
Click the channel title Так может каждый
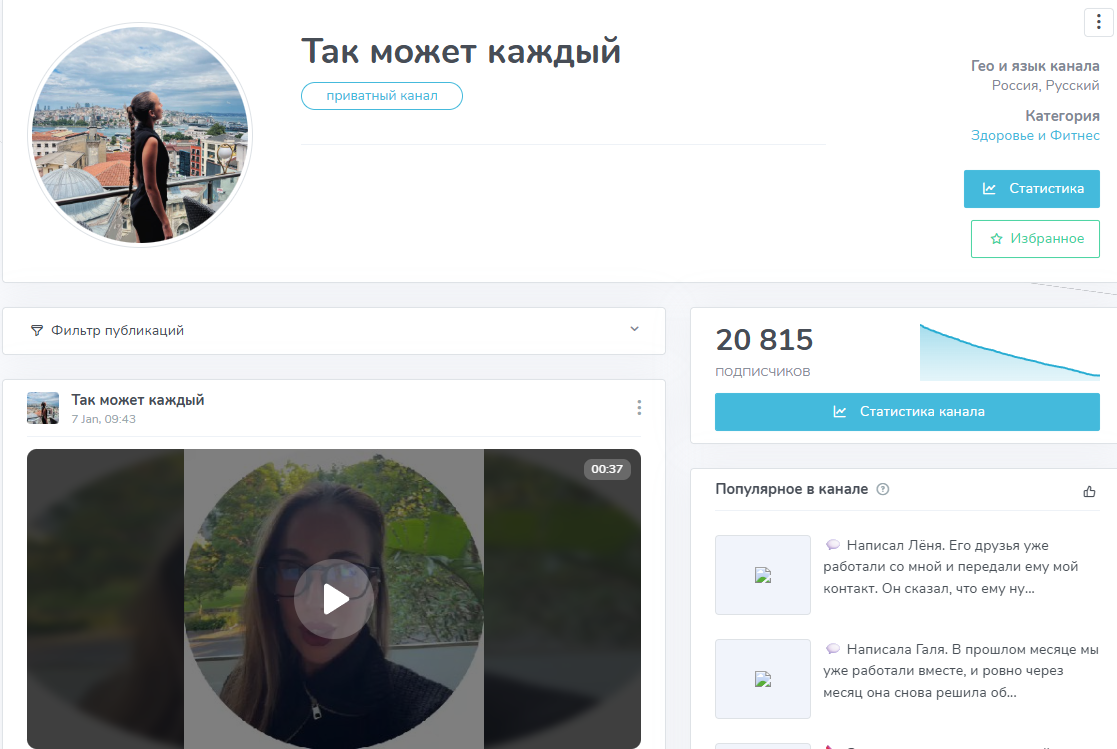(461, 50)
